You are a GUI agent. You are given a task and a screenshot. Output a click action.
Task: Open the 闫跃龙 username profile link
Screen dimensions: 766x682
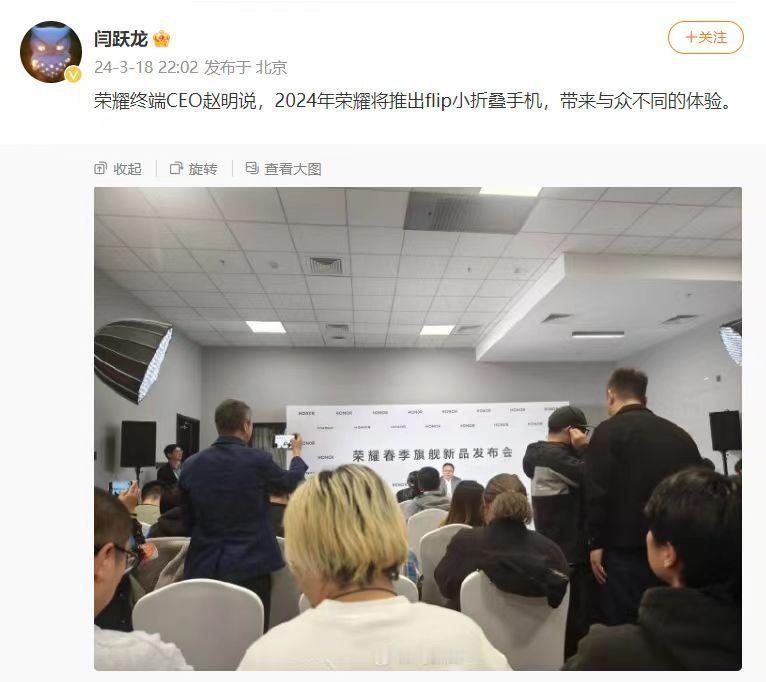click(121, 39)
